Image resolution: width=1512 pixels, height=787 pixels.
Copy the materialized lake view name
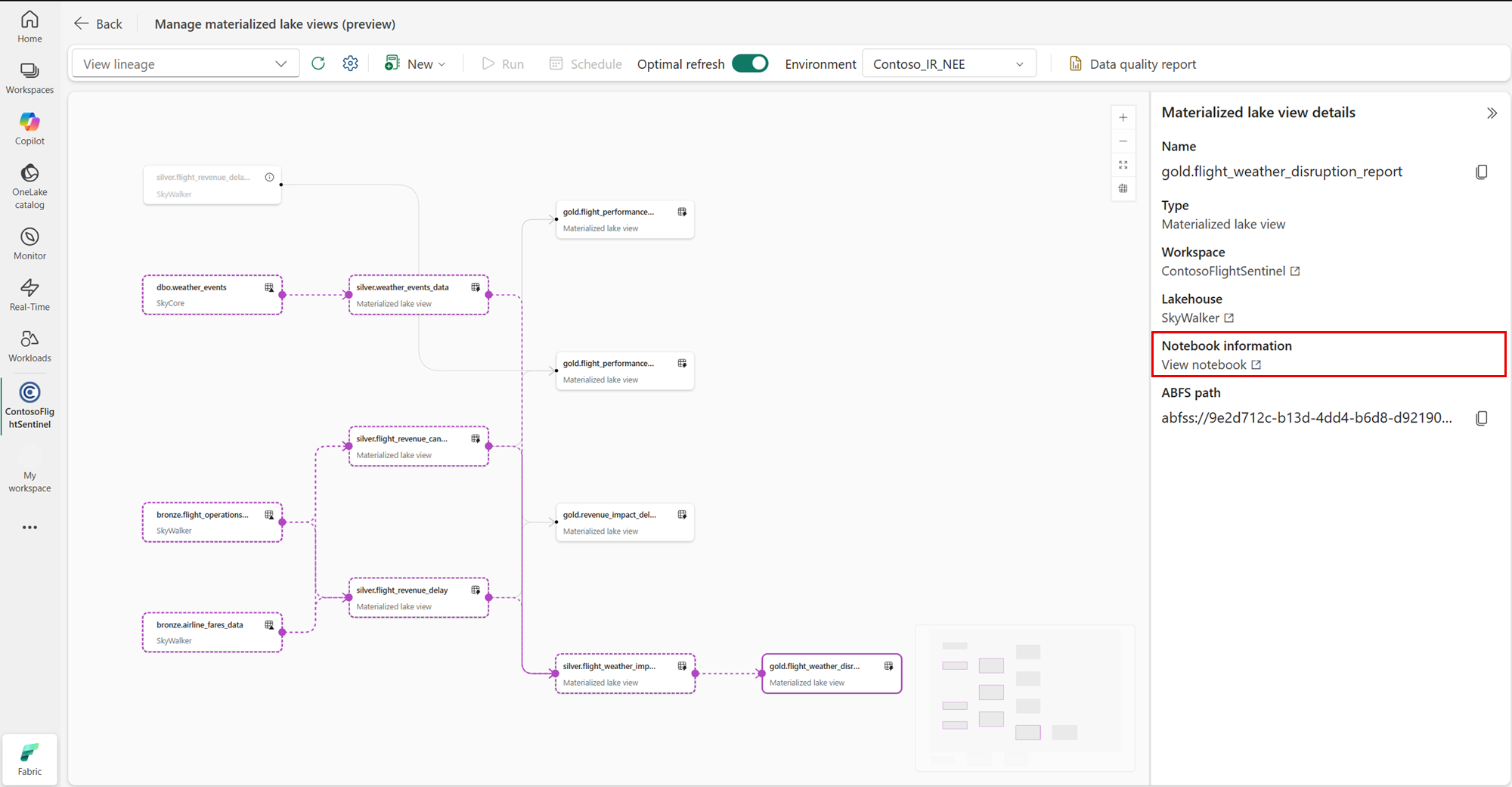pyautogui.click(x=1481, y=172)
